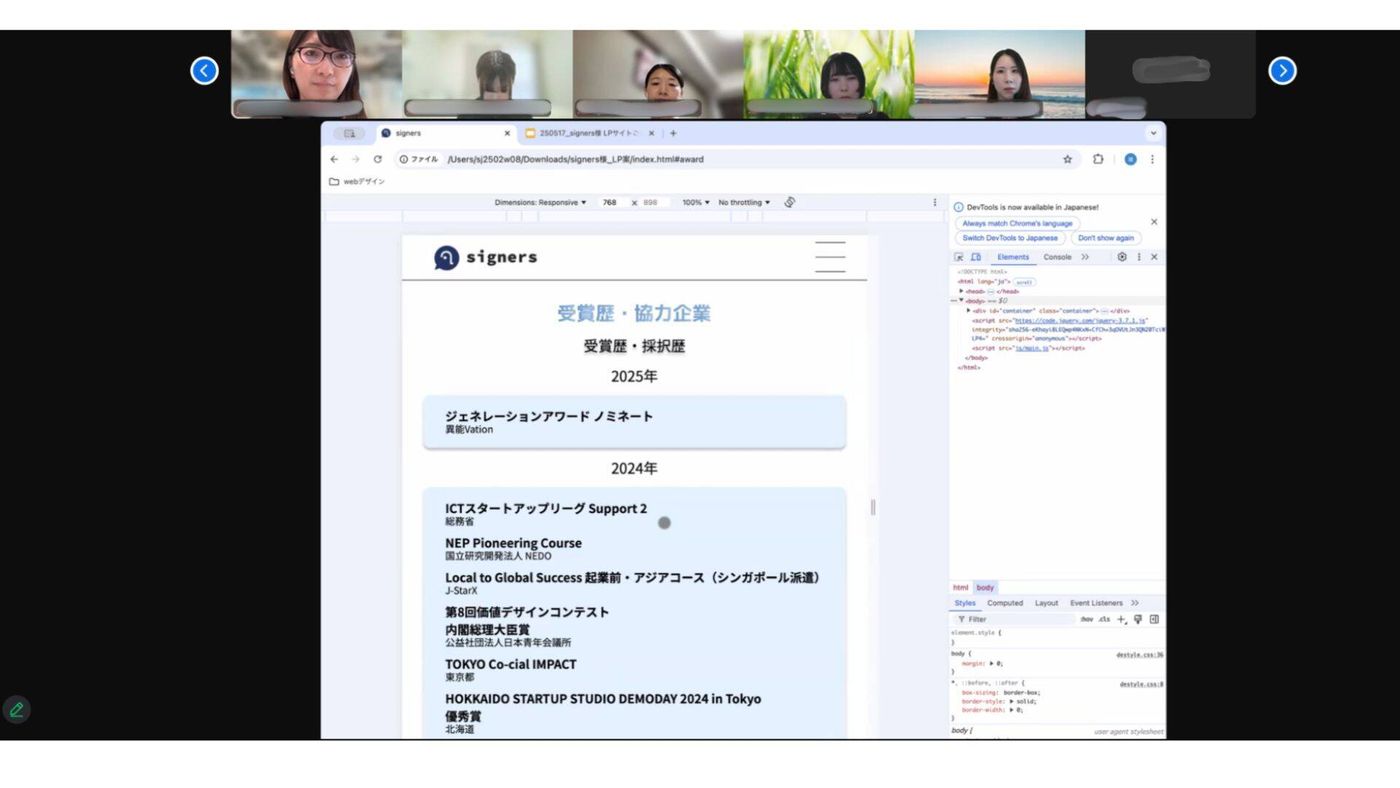
Task: Open the Chrome profile avatar
Action: pos(1130,159)
